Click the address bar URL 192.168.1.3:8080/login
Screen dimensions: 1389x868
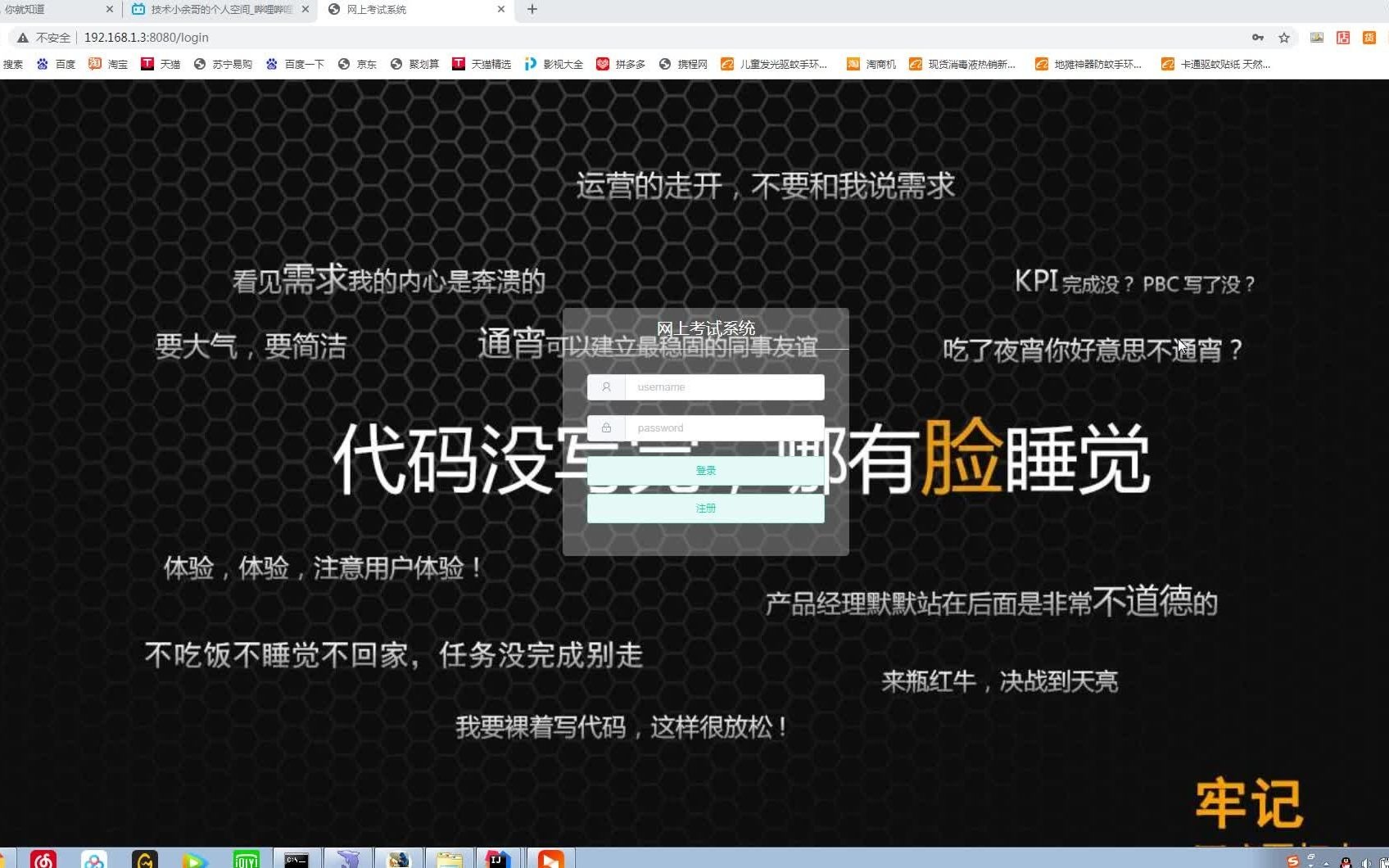pos(147,38)
